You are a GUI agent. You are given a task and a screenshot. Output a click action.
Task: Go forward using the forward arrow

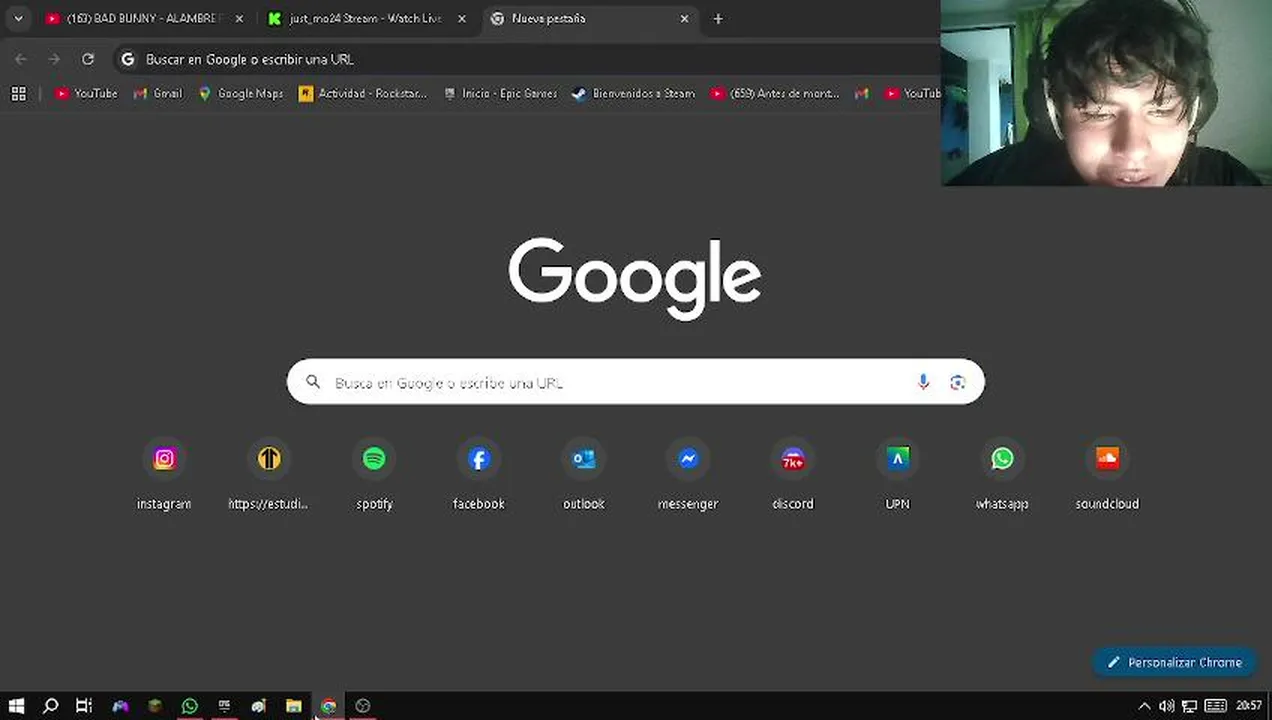[x=54, y=59]
